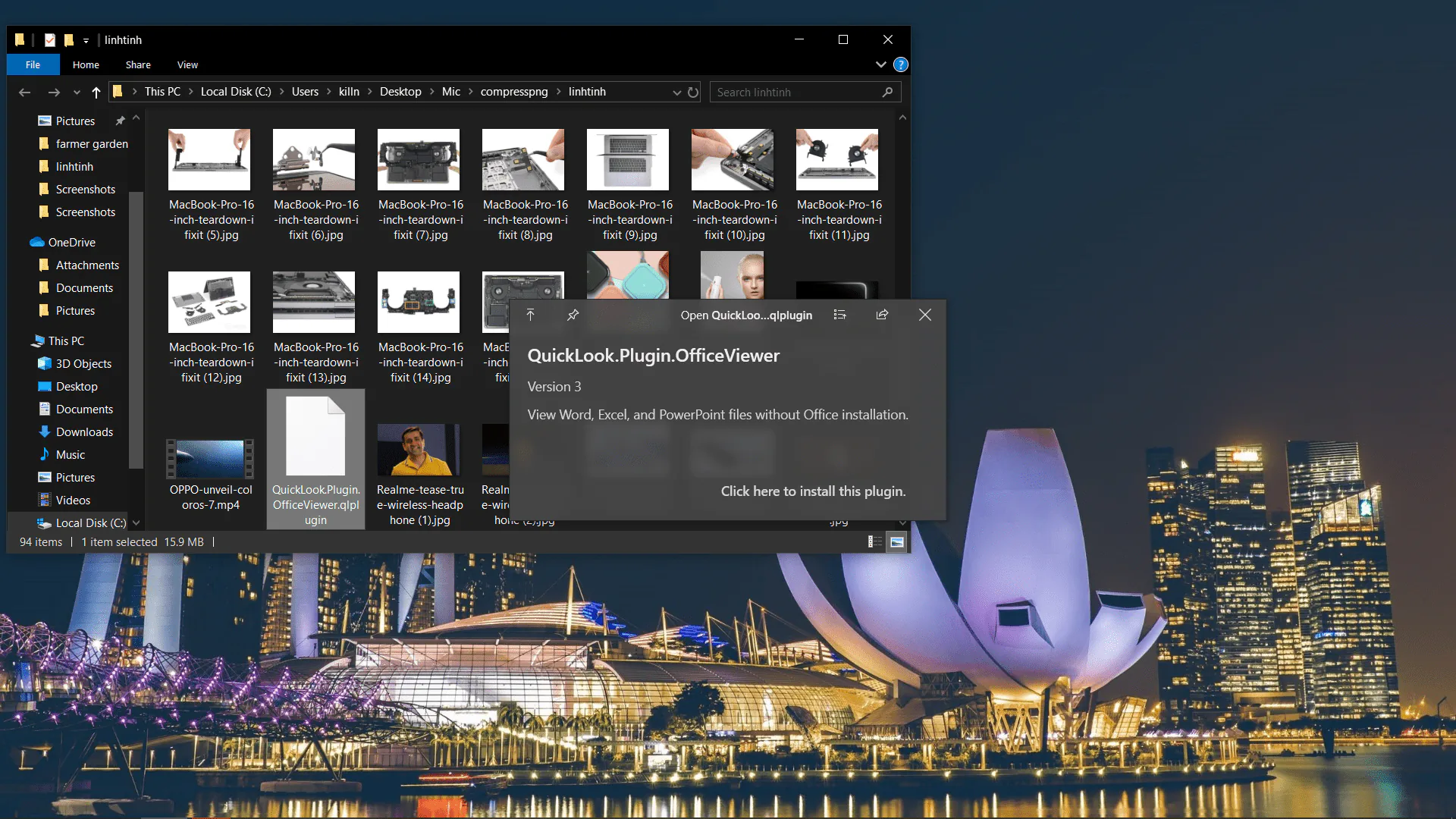1456x819 pixels.
Task: Open recent locations dropdown arrow
Action: click(x=77, y=93)
